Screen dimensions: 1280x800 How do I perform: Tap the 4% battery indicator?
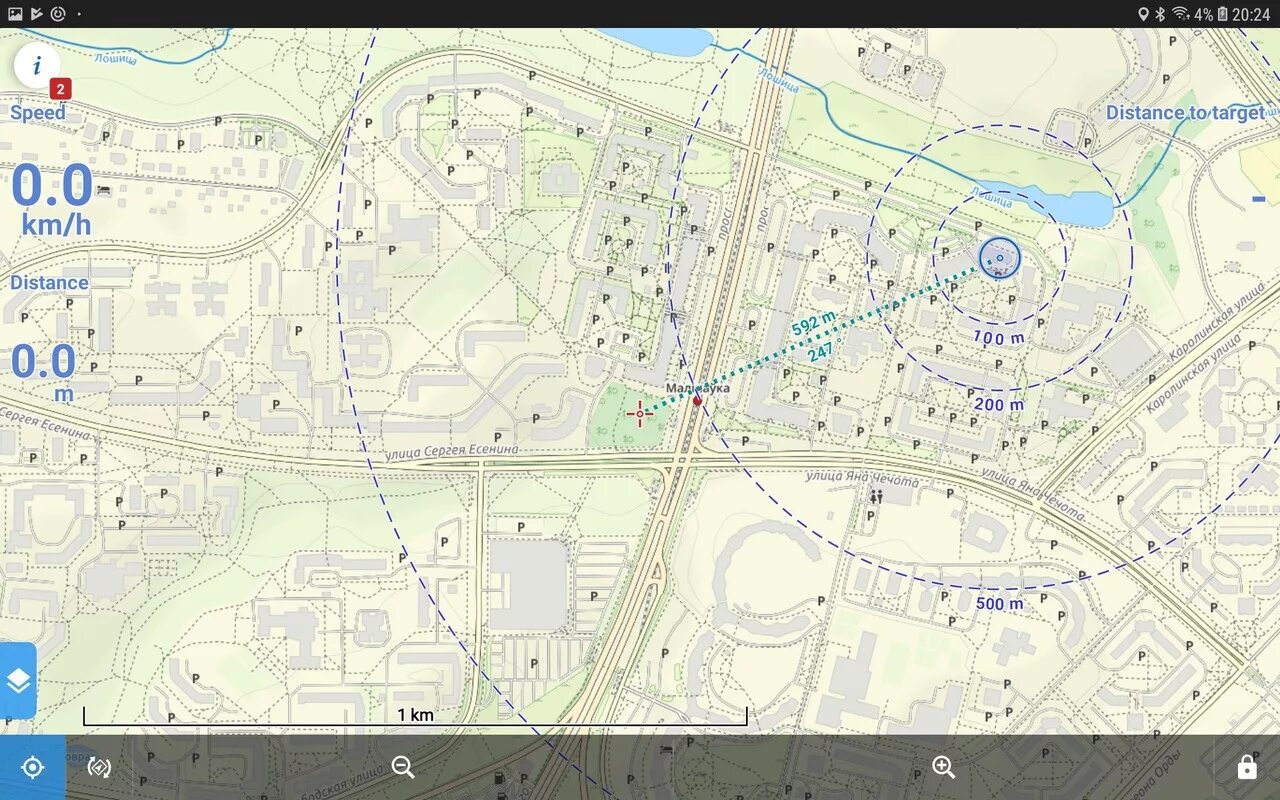pos(1211,14)
